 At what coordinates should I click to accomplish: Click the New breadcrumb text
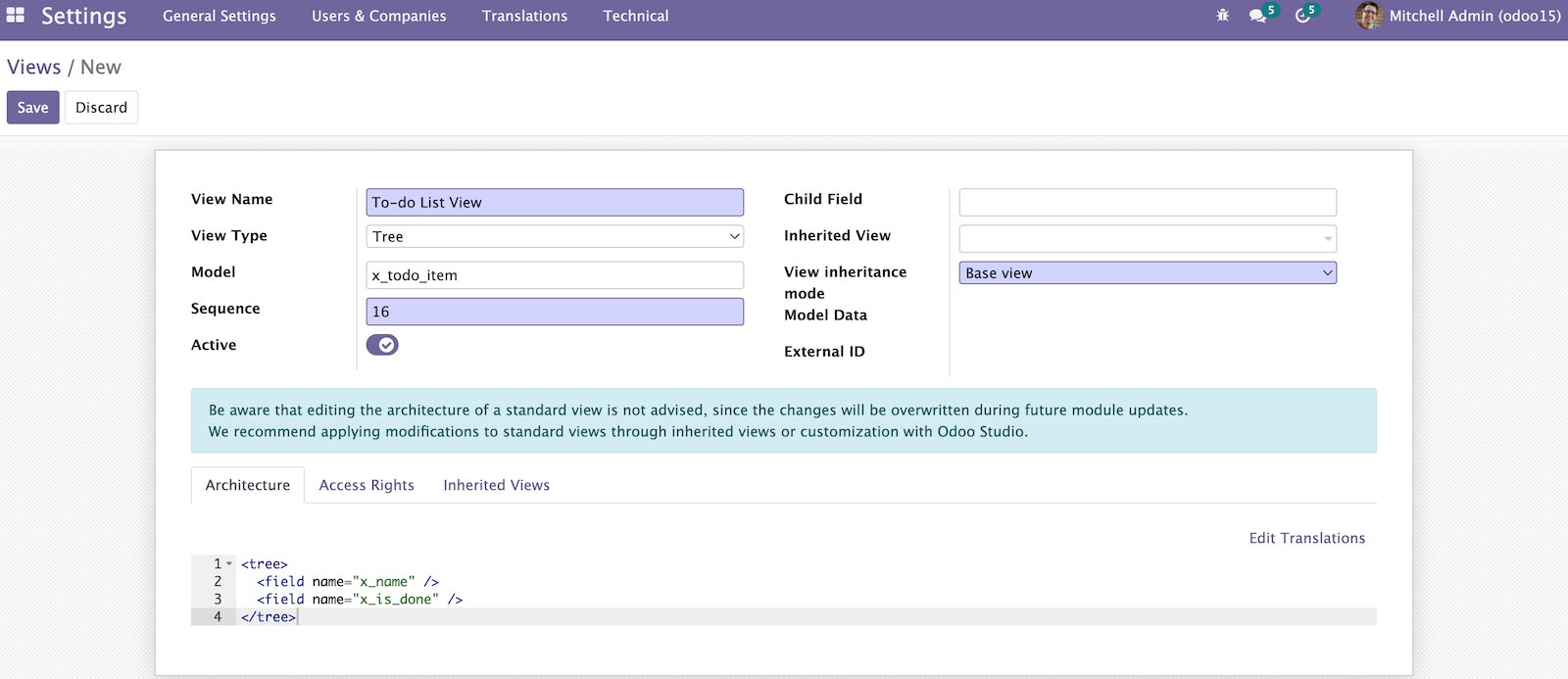pyautogui.click(x=101, y=67)
